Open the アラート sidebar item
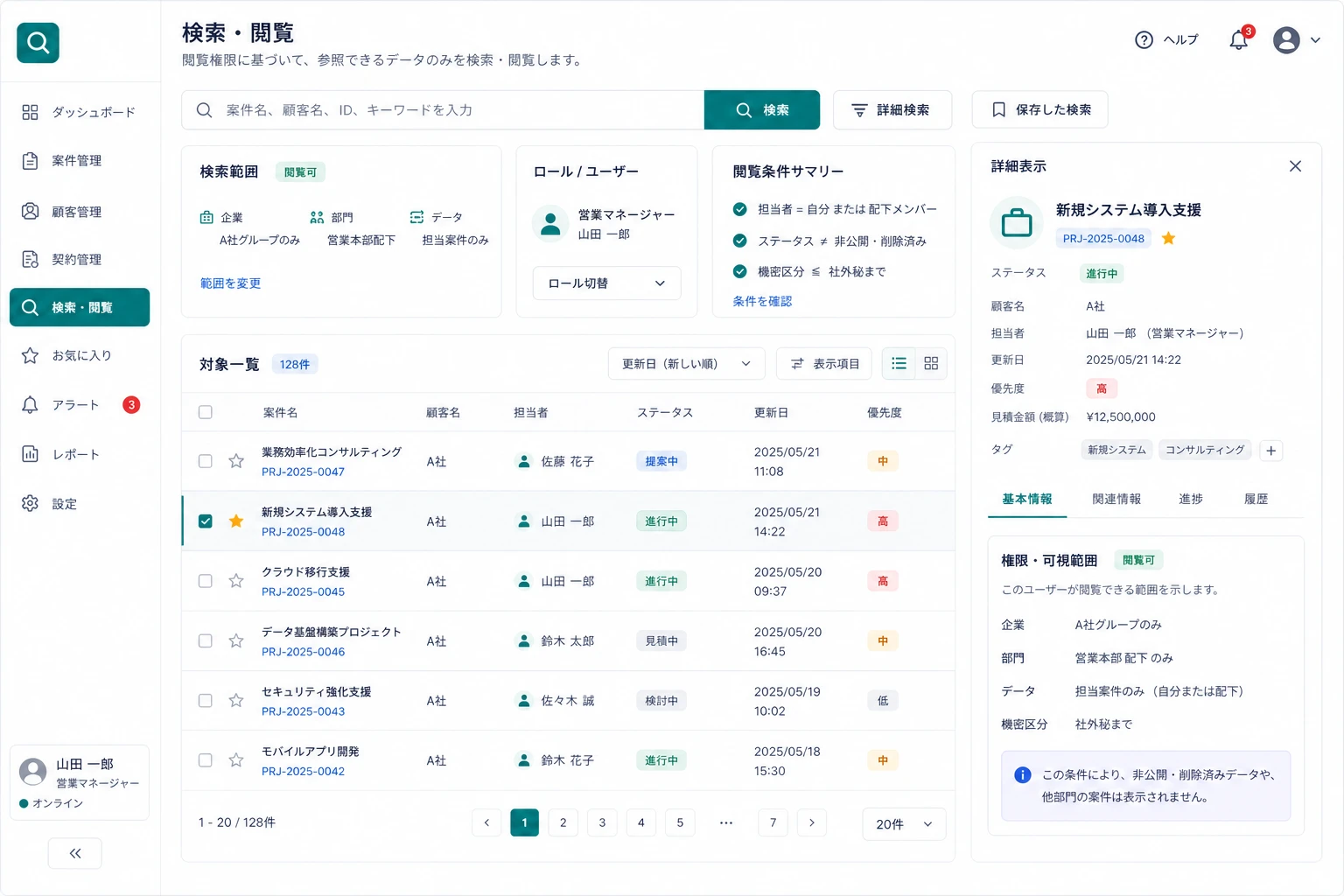Image resolution: width=1344 pixels, height=896 pixels. pyautogui.click(x=80, y=405)
